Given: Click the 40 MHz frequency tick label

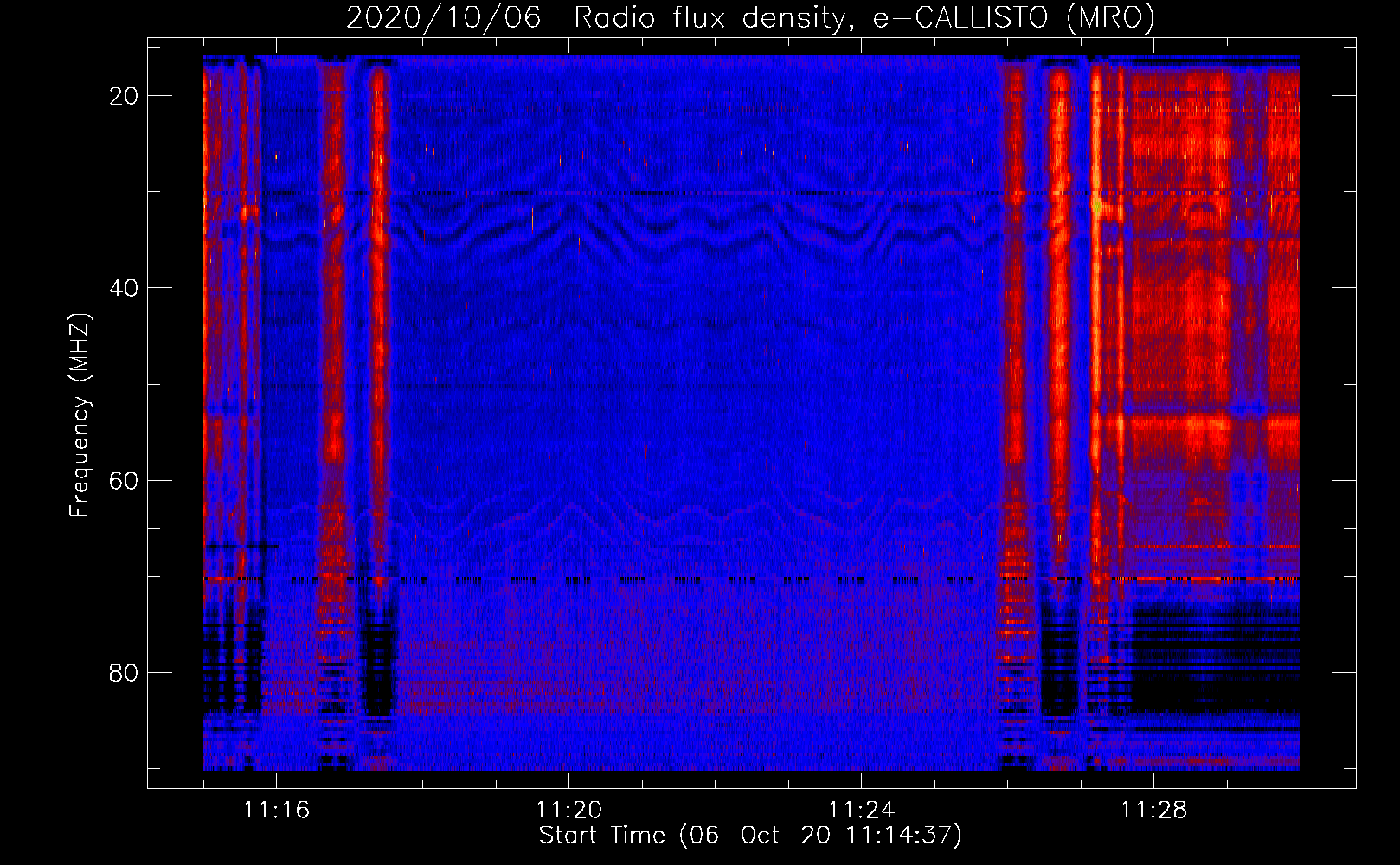Looking at the screenshot, I should 124,288.
